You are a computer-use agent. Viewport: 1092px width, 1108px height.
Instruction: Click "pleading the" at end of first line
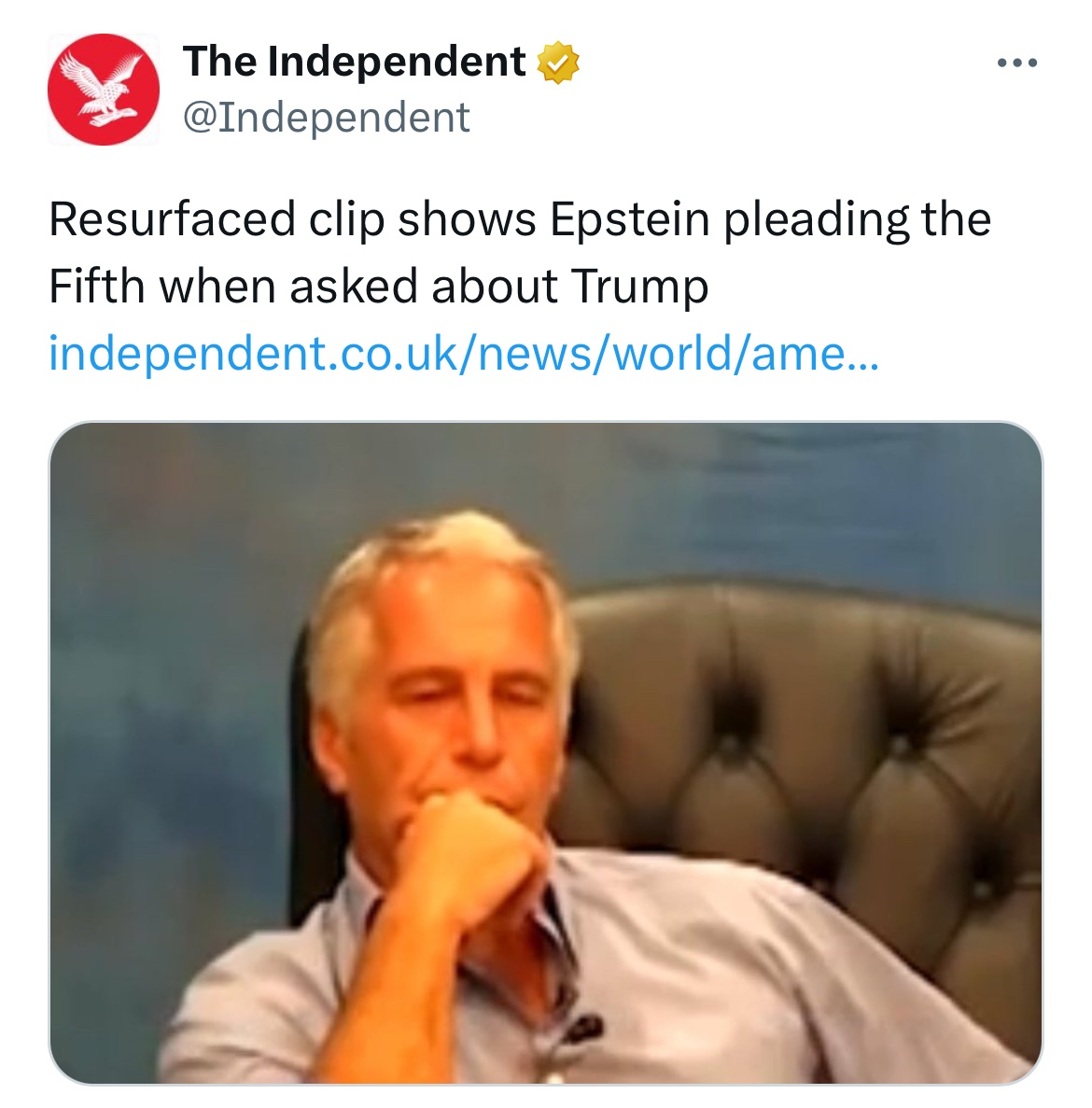858,219
